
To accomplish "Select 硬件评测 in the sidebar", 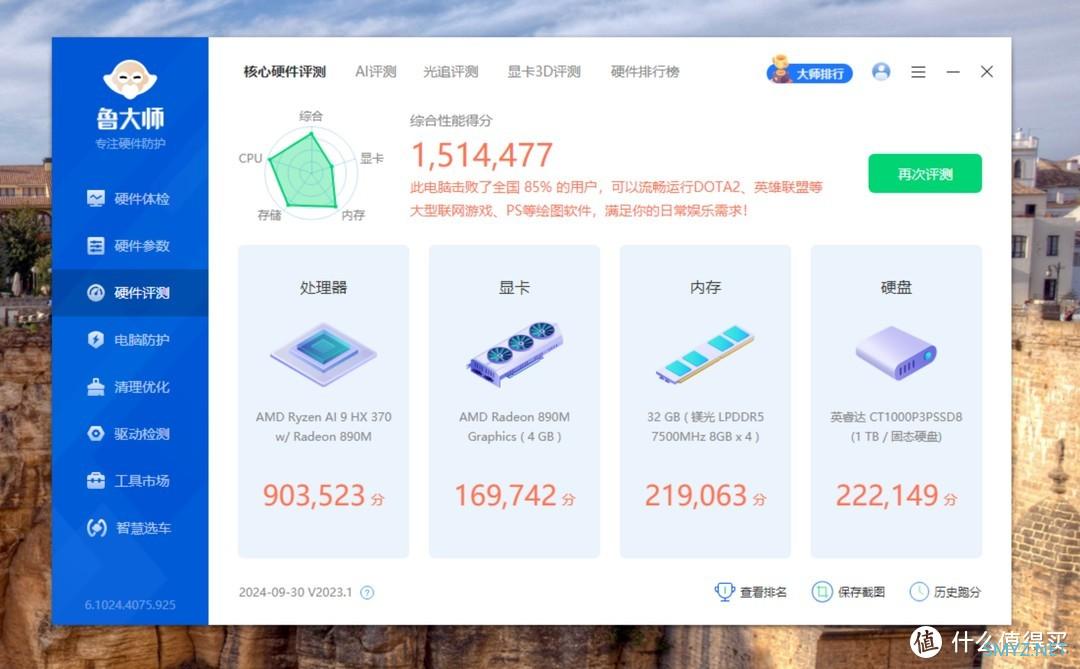I will 129,293.
